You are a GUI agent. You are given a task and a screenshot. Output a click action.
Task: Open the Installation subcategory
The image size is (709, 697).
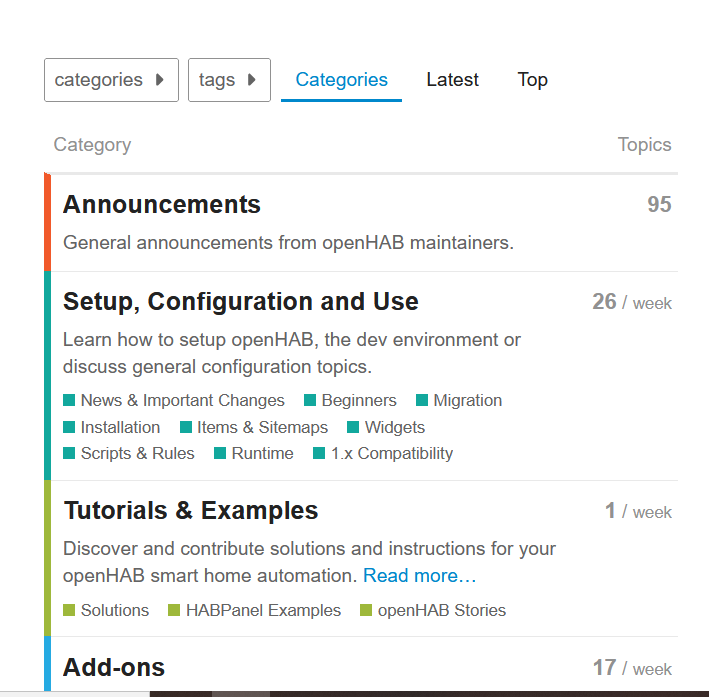pos(120,427)
